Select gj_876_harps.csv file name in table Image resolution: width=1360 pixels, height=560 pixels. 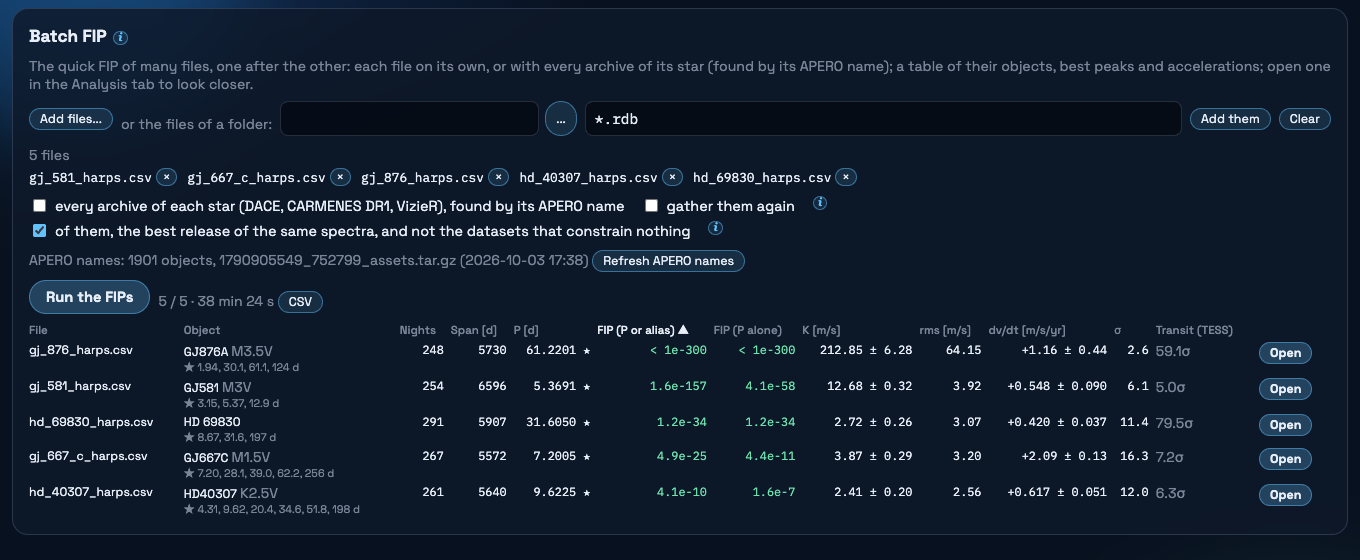[x=81, y=350]
